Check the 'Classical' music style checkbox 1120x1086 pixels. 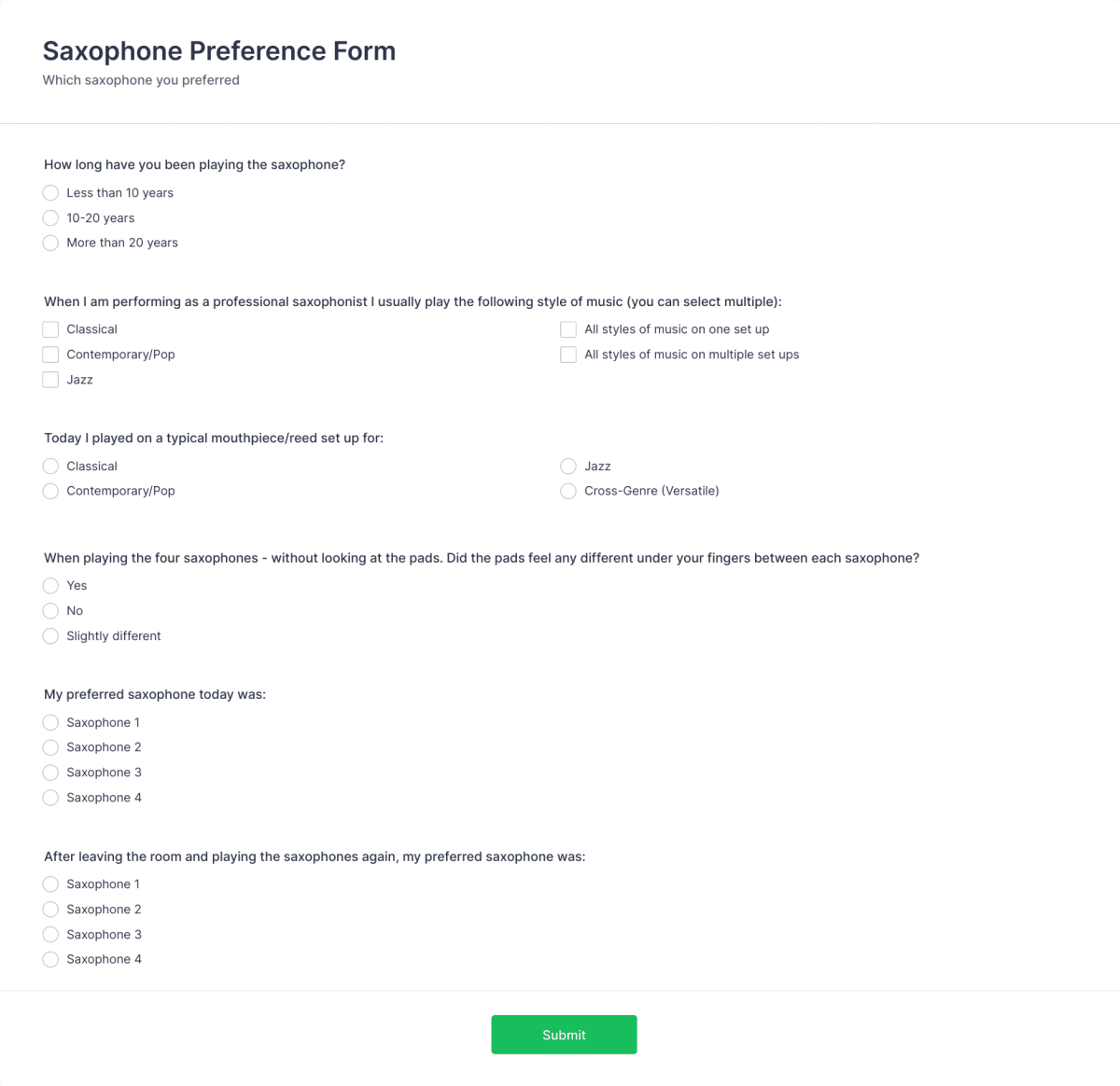coord(50,329)
